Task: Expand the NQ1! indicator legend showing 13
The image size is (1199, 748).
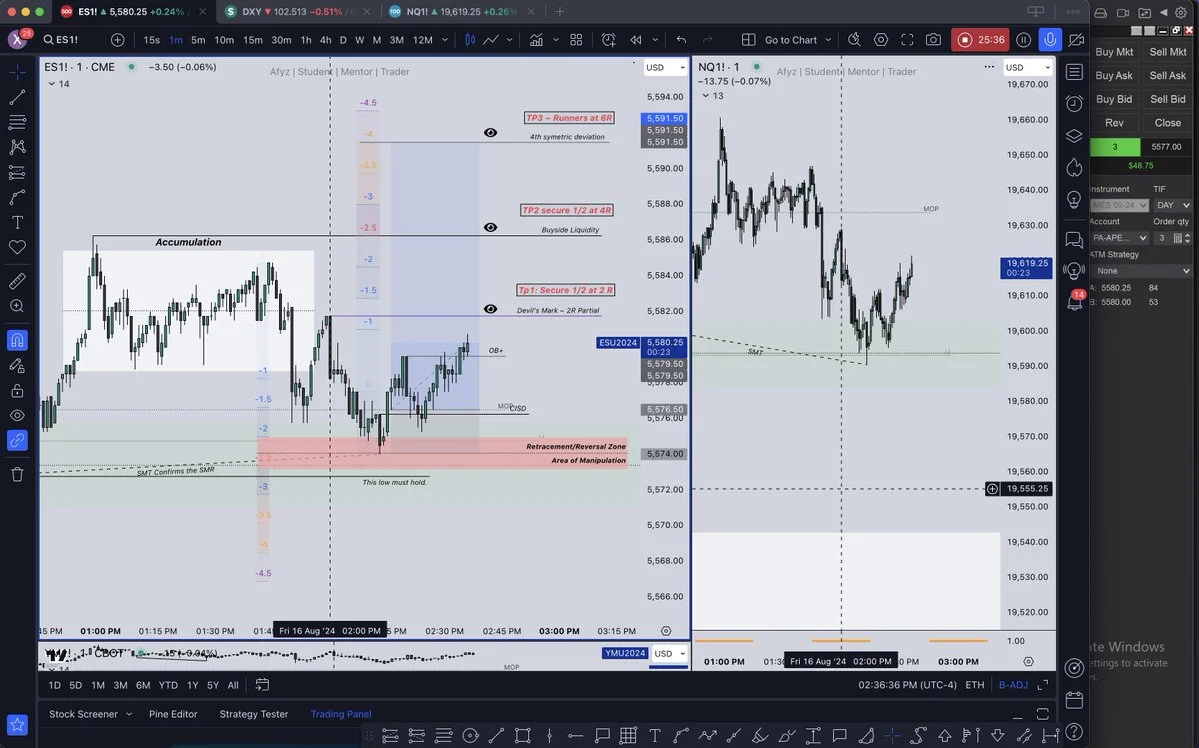Action: [x=712, y=96]
